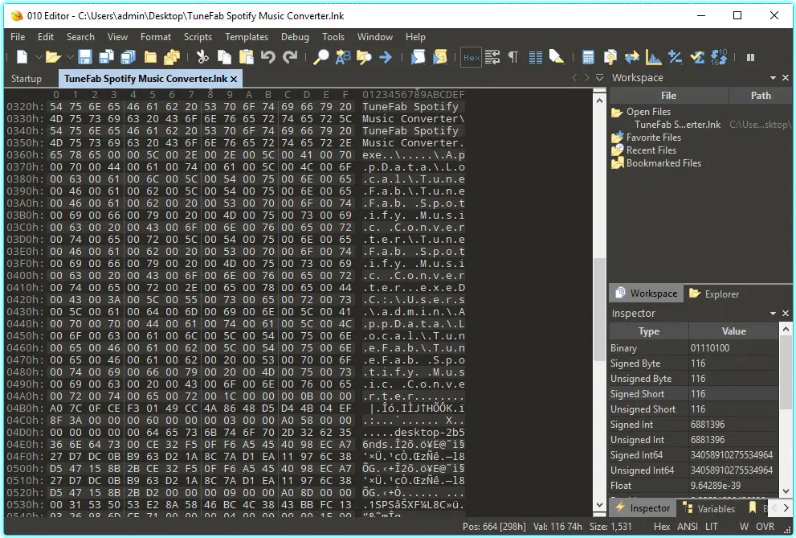Viewport: 796px width, 538px height.
Task: Click the Close All files icon
Action: 172,57
